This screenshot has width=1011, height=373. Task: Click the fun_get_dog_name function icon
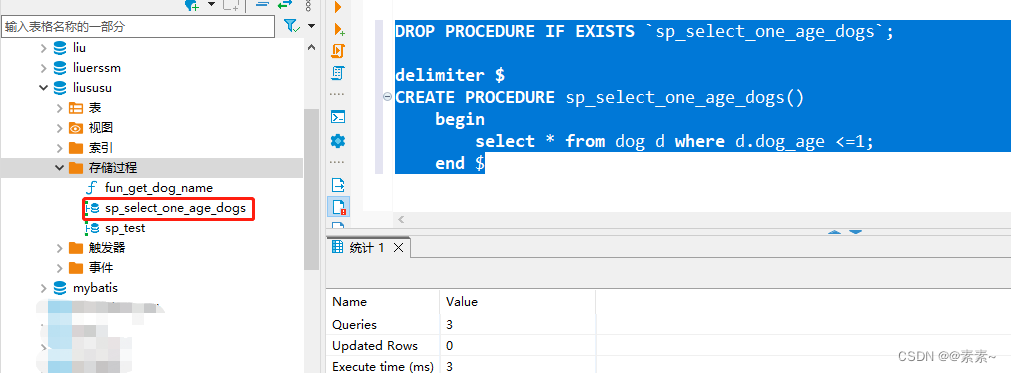pos(92,188)
